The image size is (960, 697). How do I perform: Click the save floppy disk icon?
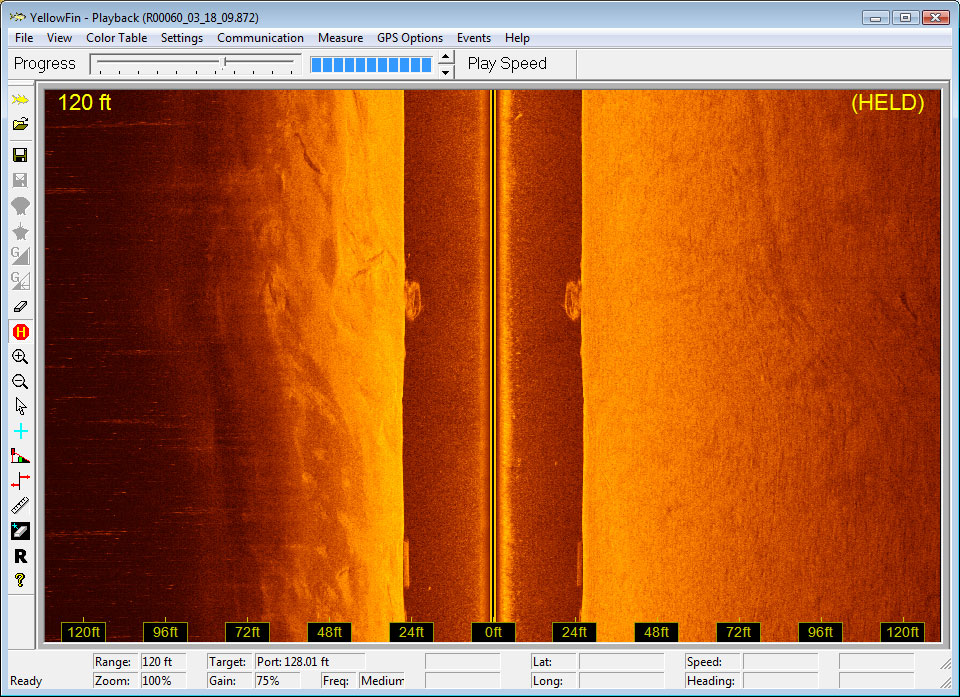20,155
